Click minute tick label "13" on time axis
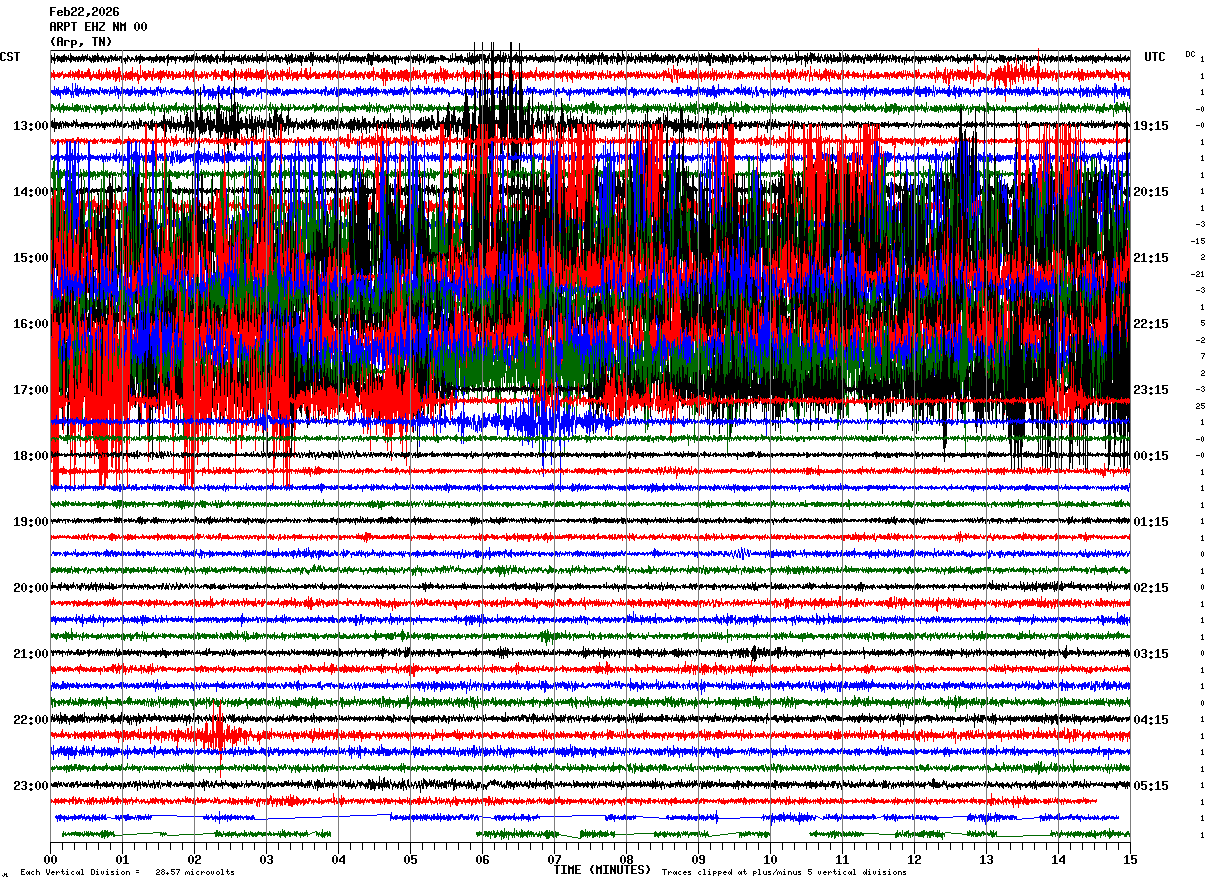 point(986,859)
